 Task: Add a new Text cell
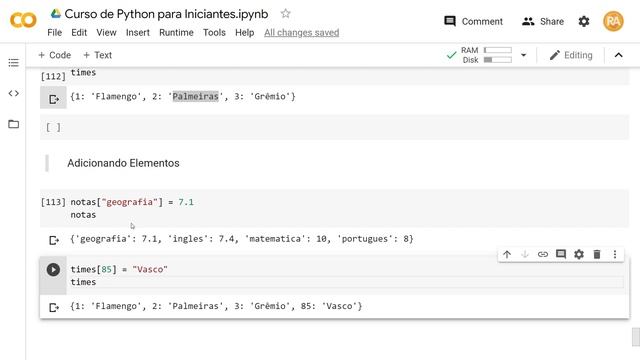(x=97, y=55)
